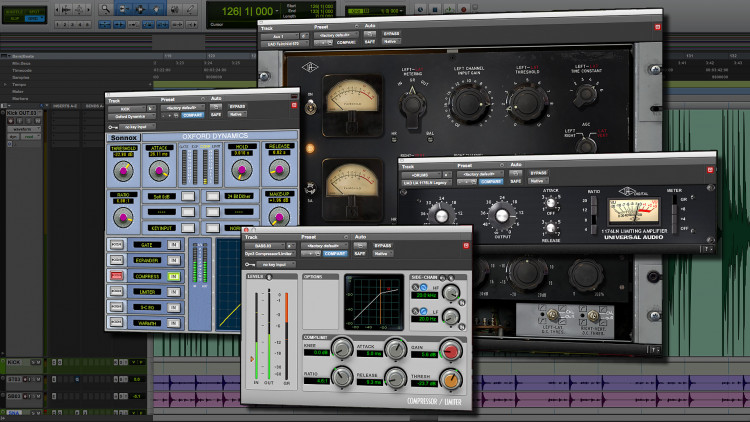Click red target icon in Oxford Dynamics window
The image size is (750, 422).
294,105
